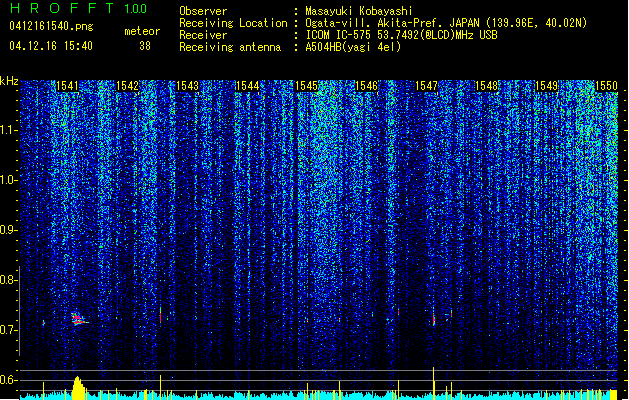Click the Receiver label
The height and width of the screenshot is (400, 629).
pyautogui.click(x=203, y=35)
